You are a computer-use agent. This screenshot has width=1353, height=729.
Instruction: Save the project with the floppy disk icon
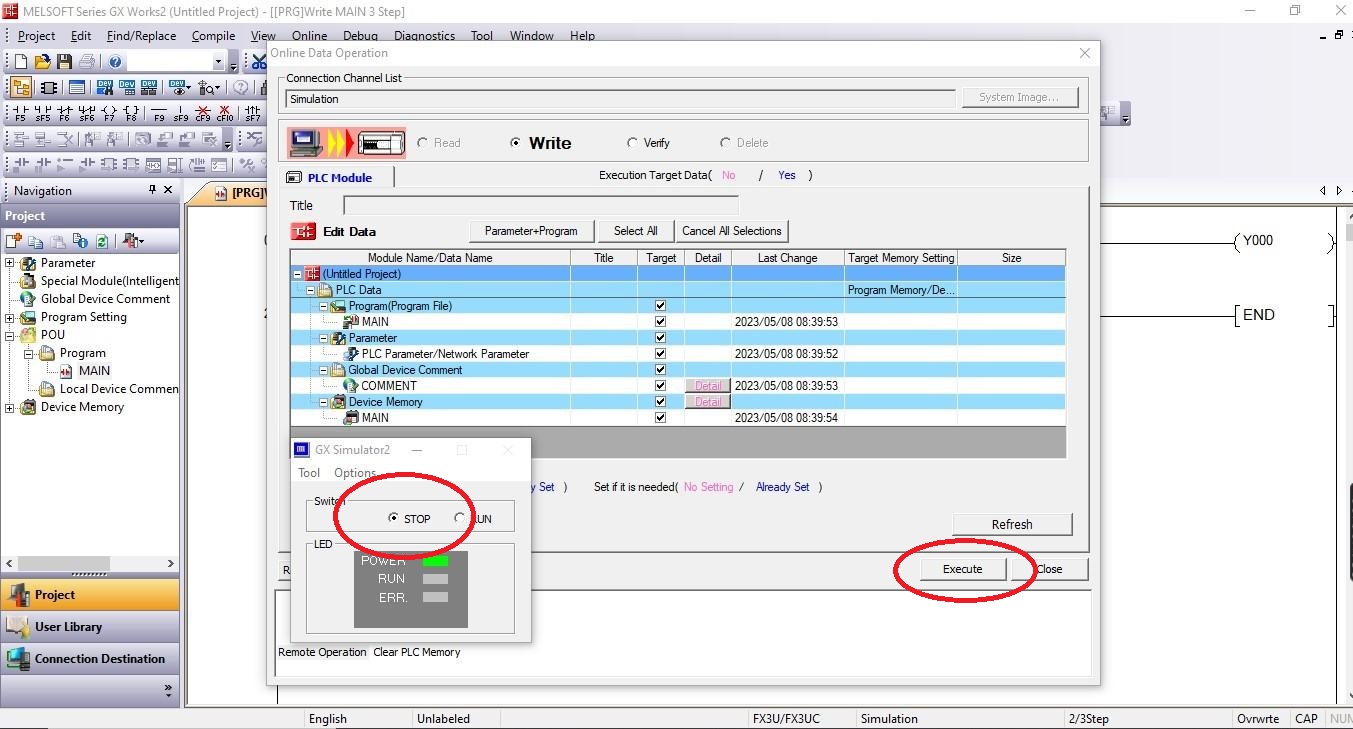coord(64,62)
